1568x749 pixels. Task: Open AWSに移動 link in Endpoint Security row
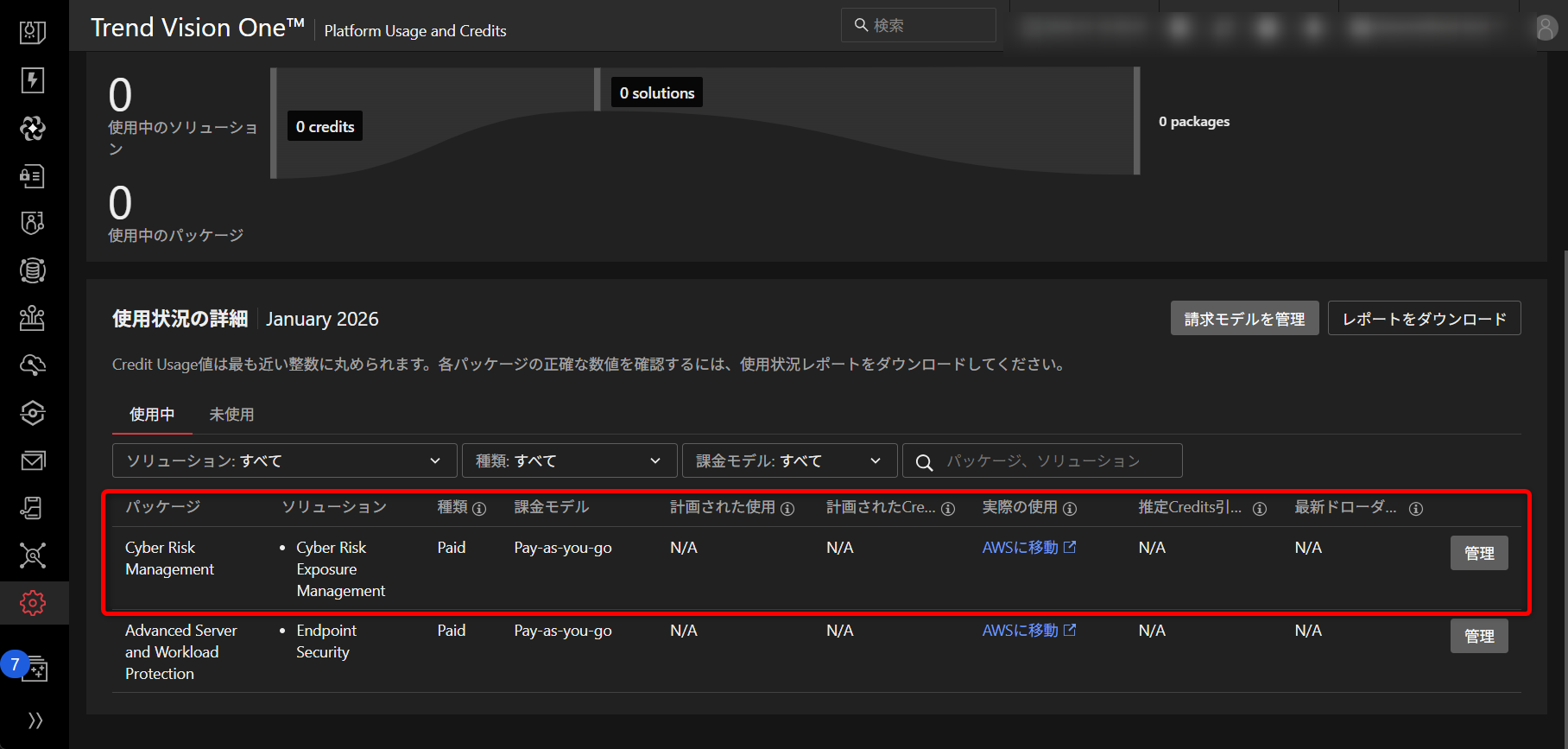click(x=1020, y=631)
